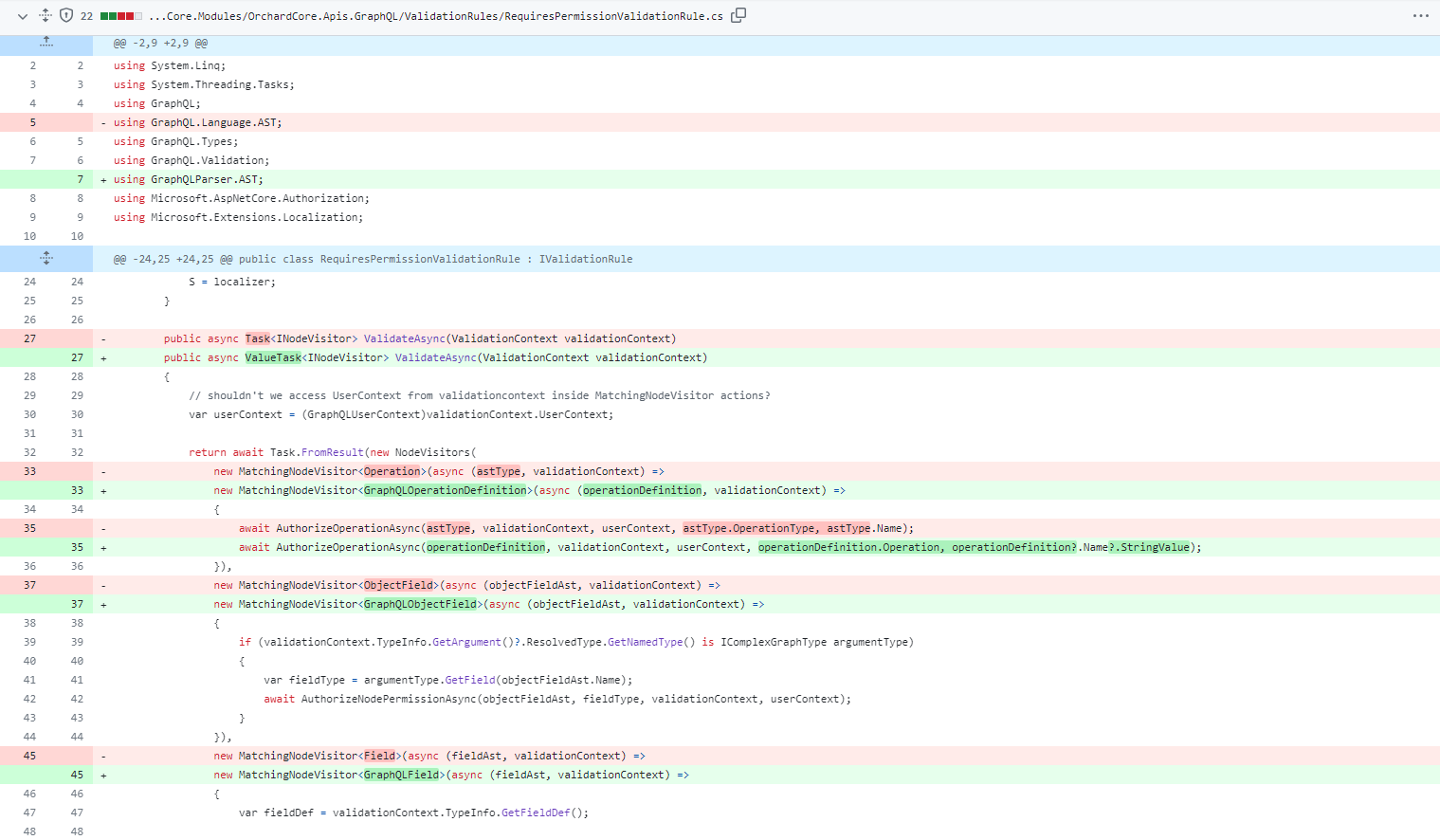Click 'S = localizer;' line 24
Screen dimensions: 1440x840
pos(232,282)
